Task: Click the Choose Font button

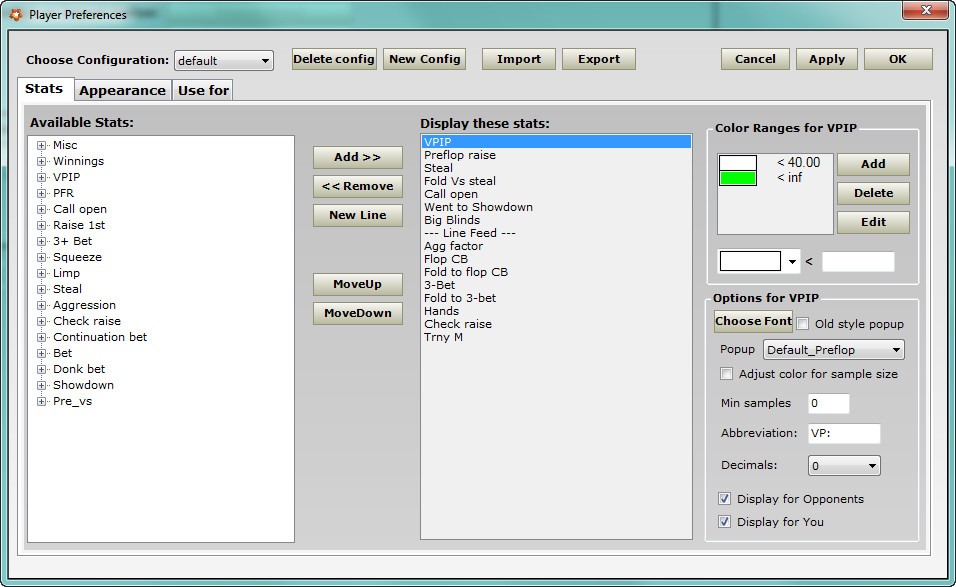Action: click(754, 321)
